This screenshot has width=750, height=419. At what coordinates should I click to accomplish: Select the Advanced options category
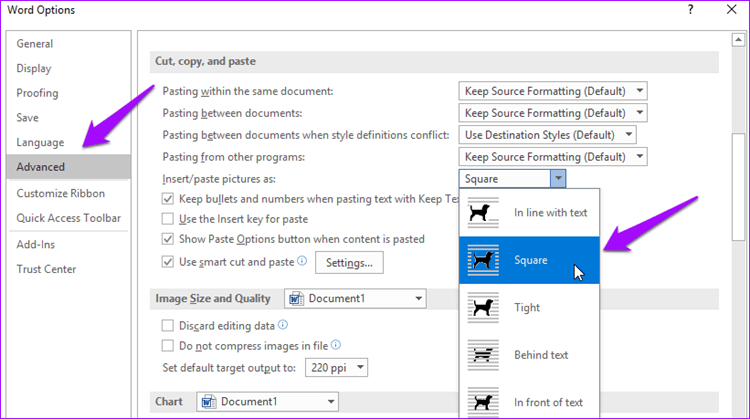tap(68, 167)
